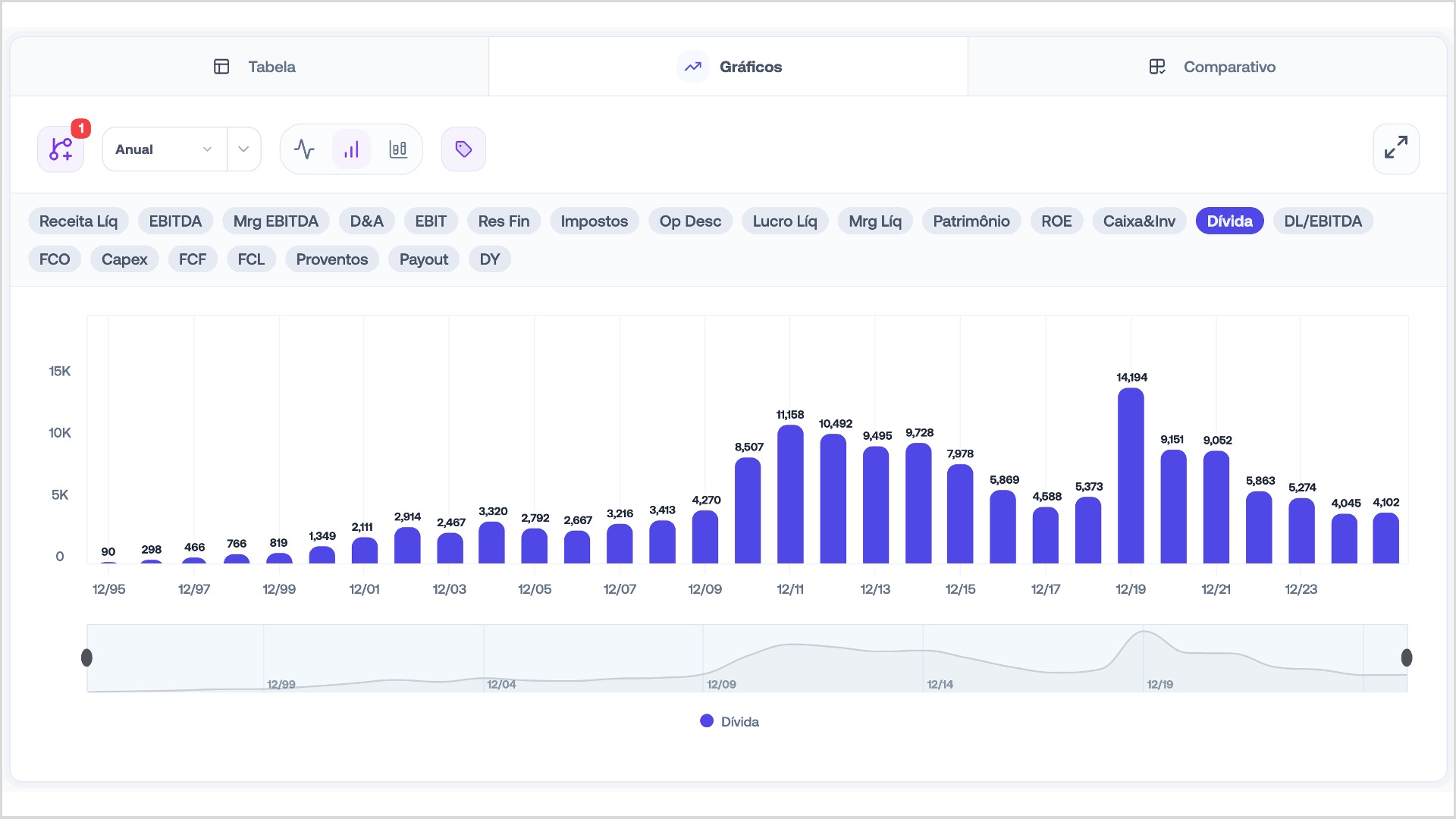Viewport: 1456px width, 819px height.
Task: Click the Receita Líq button
Action: pyautogui.click(x=78, y=221)
